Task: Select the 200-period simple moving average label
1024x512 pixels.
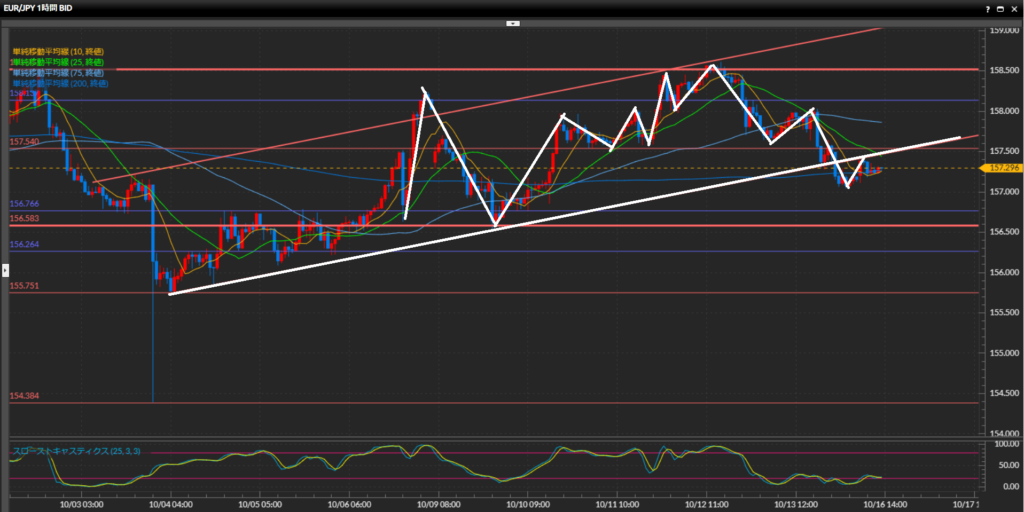Action: [59, 84]
